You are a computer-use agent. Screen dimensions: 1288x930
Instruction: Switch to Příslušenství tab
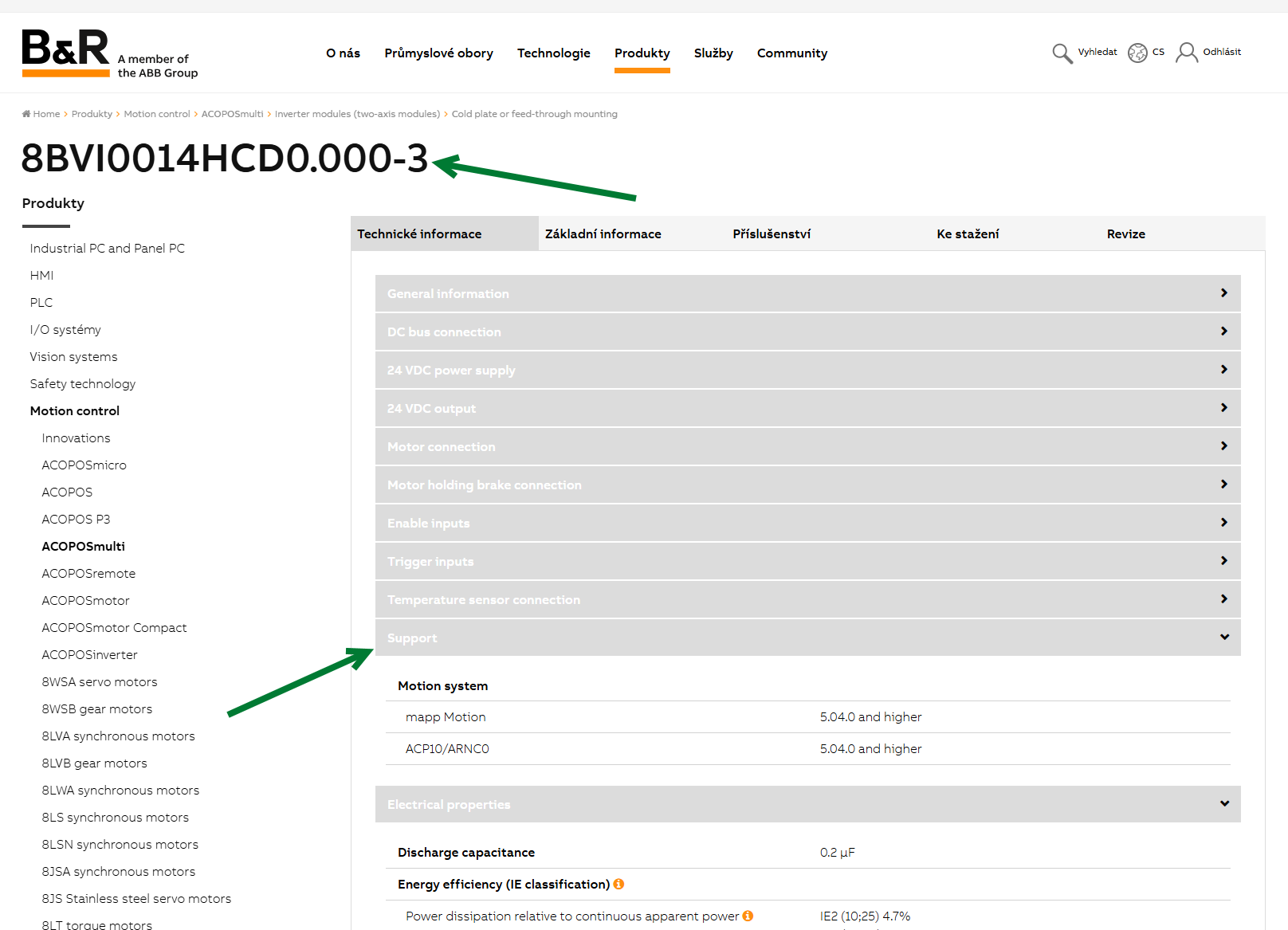point(772,233)
